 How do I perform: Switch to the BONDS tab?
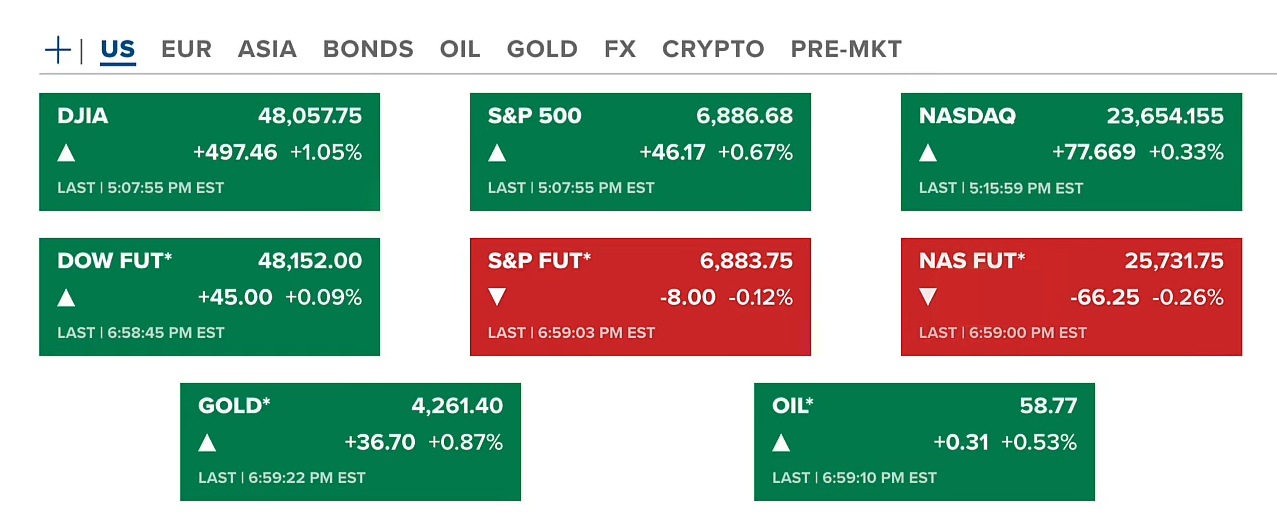point(368,49)
